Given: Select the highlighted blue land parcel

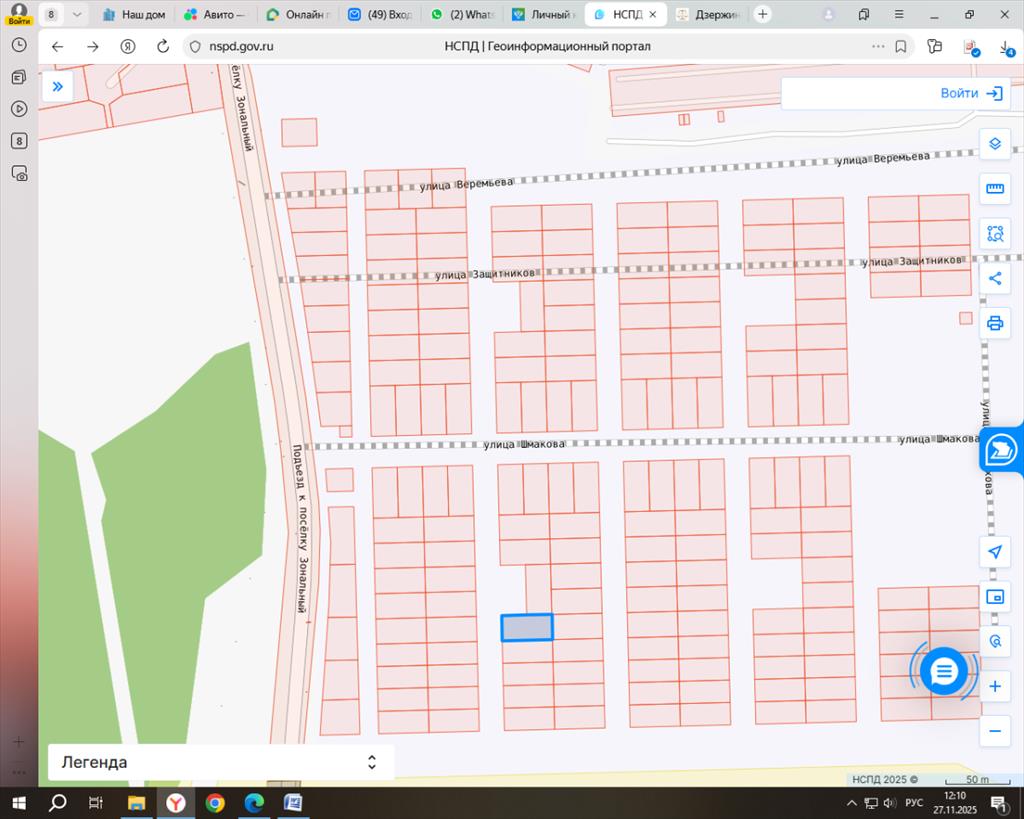Looking at the screenshot, I should [526, 627].
